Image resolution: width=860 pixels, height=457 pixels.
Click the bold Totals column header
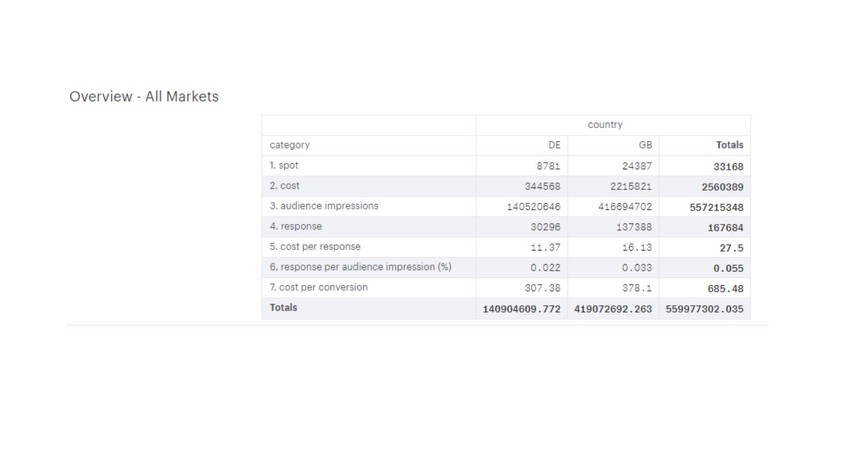pos(729,145)
